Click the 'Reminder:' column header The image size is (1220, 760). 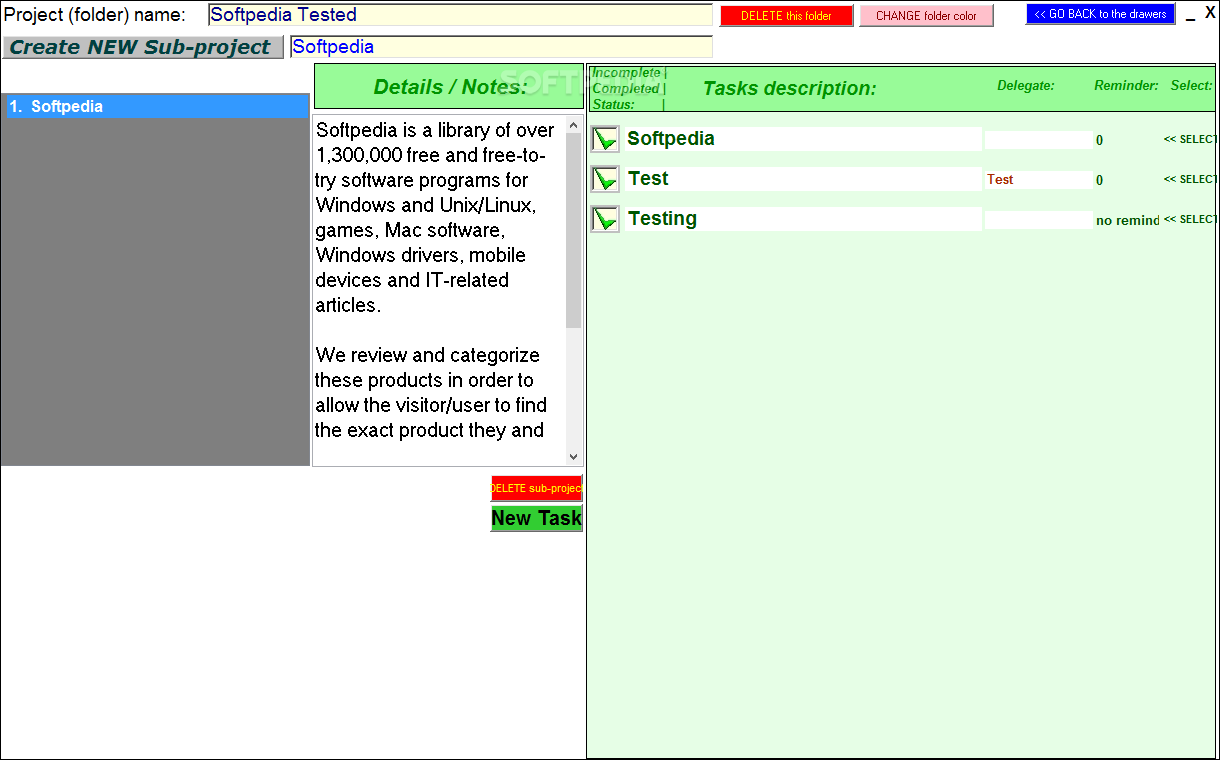[1126, 86]
